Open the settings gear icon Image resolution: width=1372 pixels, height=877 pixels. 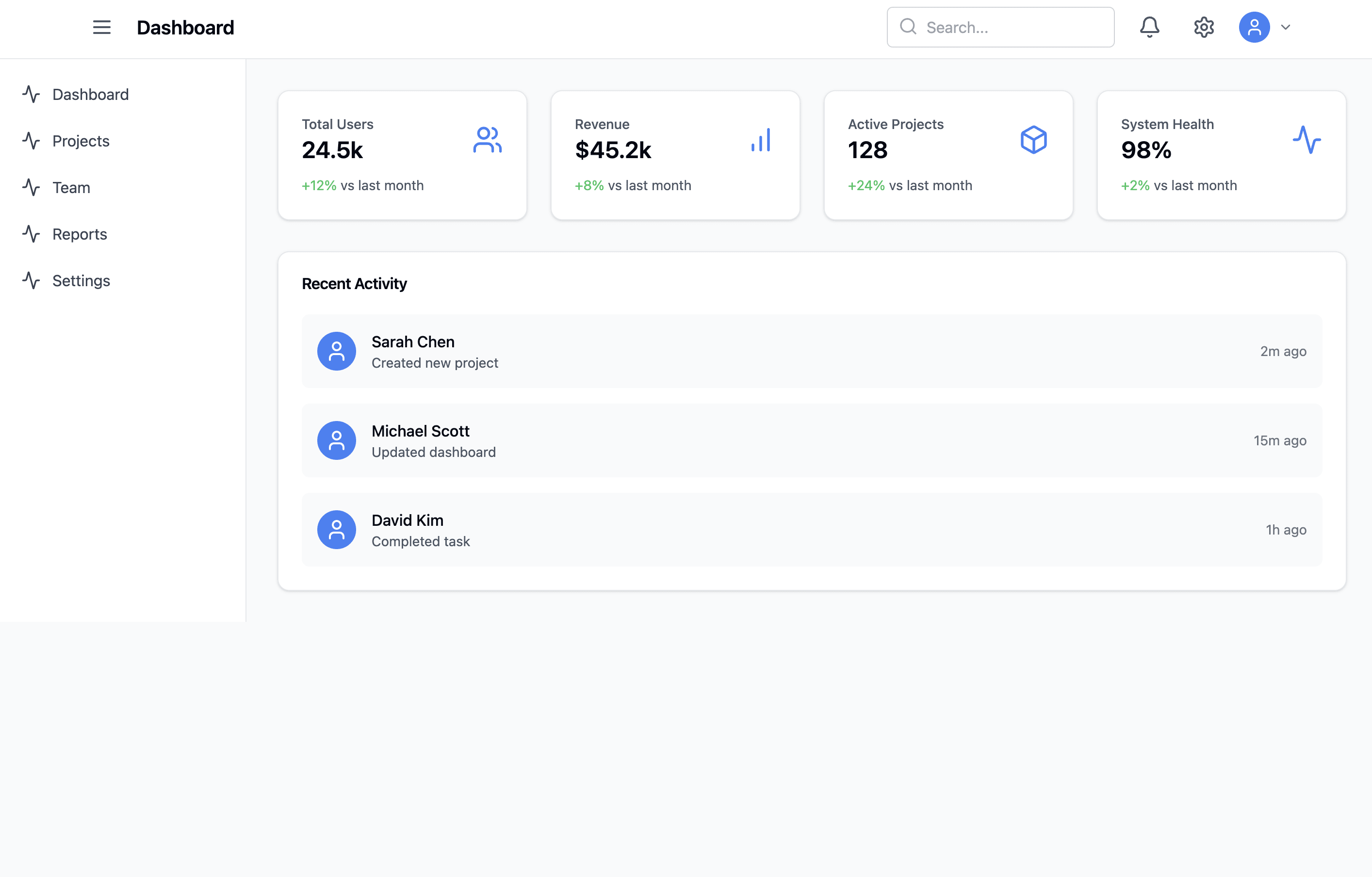[1203, 27]
